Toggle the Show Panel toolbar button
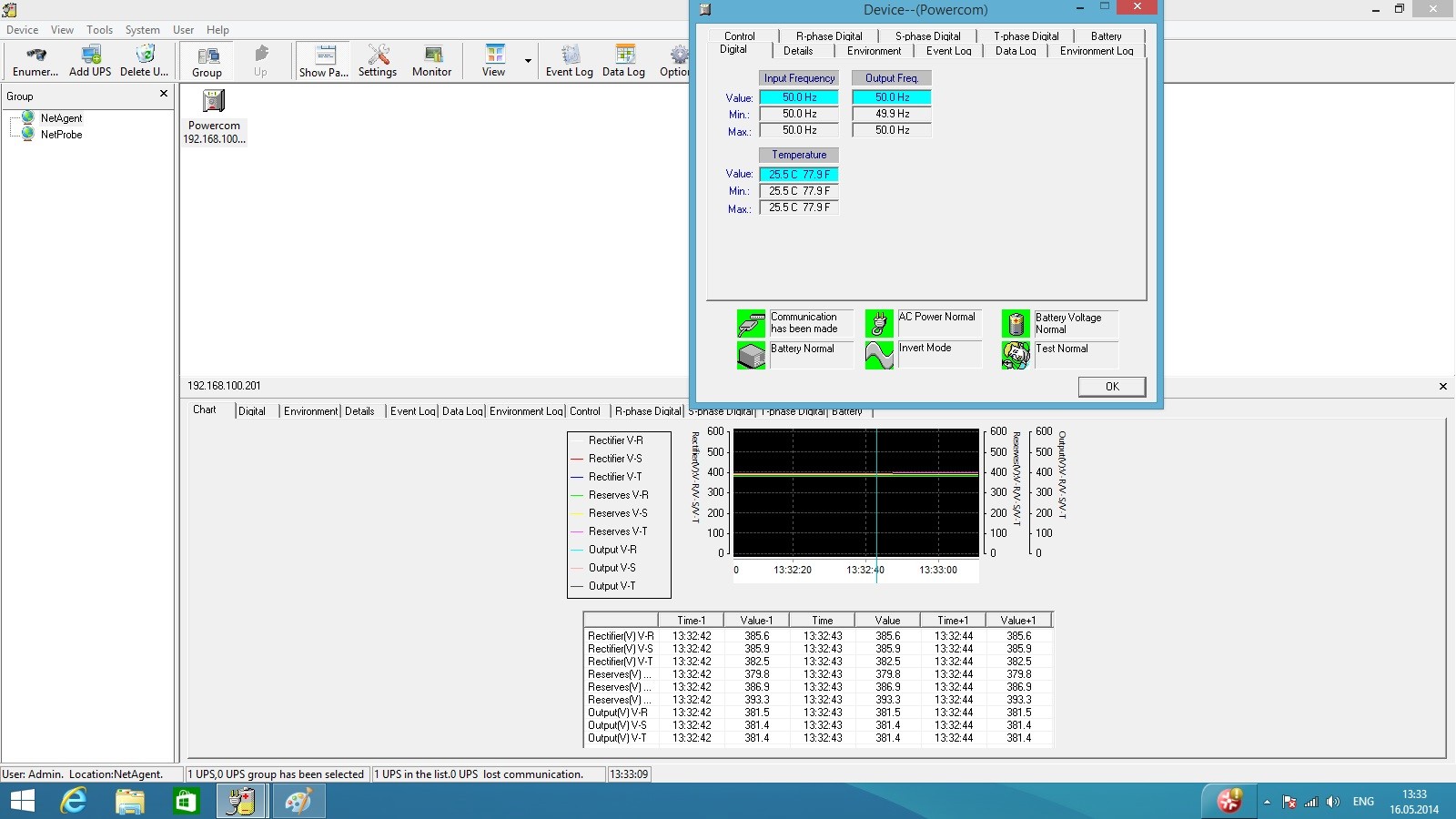Viewport: 1456px width, 819px height. point(324,61)
